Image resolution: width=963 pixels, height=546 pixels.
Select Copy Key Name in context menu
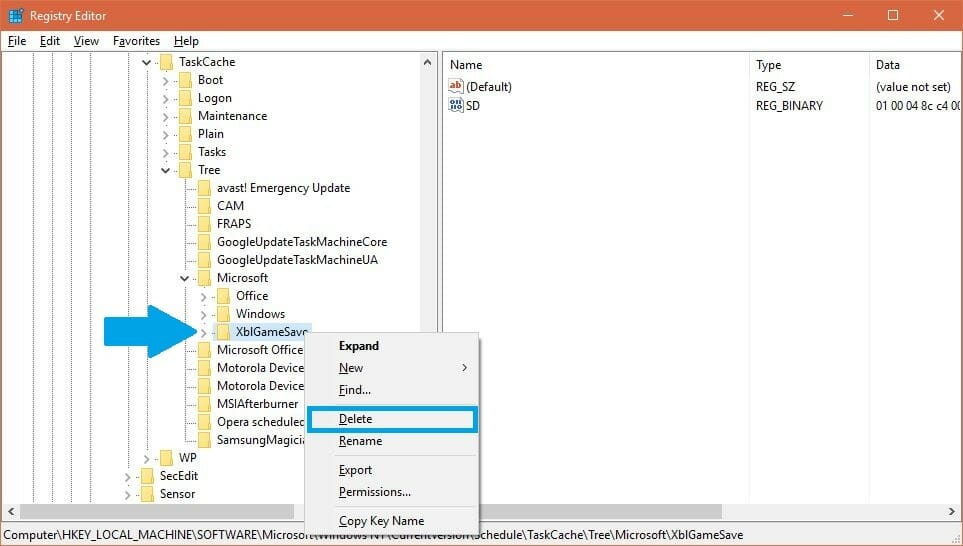[x=392, y=521]
